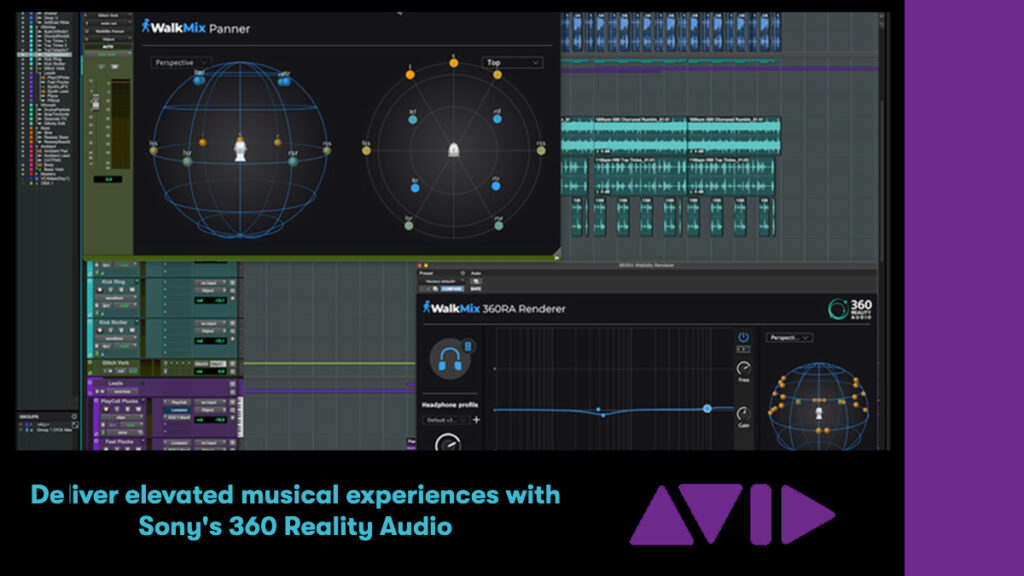Select the listener head in Top view
The image size is (1024, 576).
[454, 149]
